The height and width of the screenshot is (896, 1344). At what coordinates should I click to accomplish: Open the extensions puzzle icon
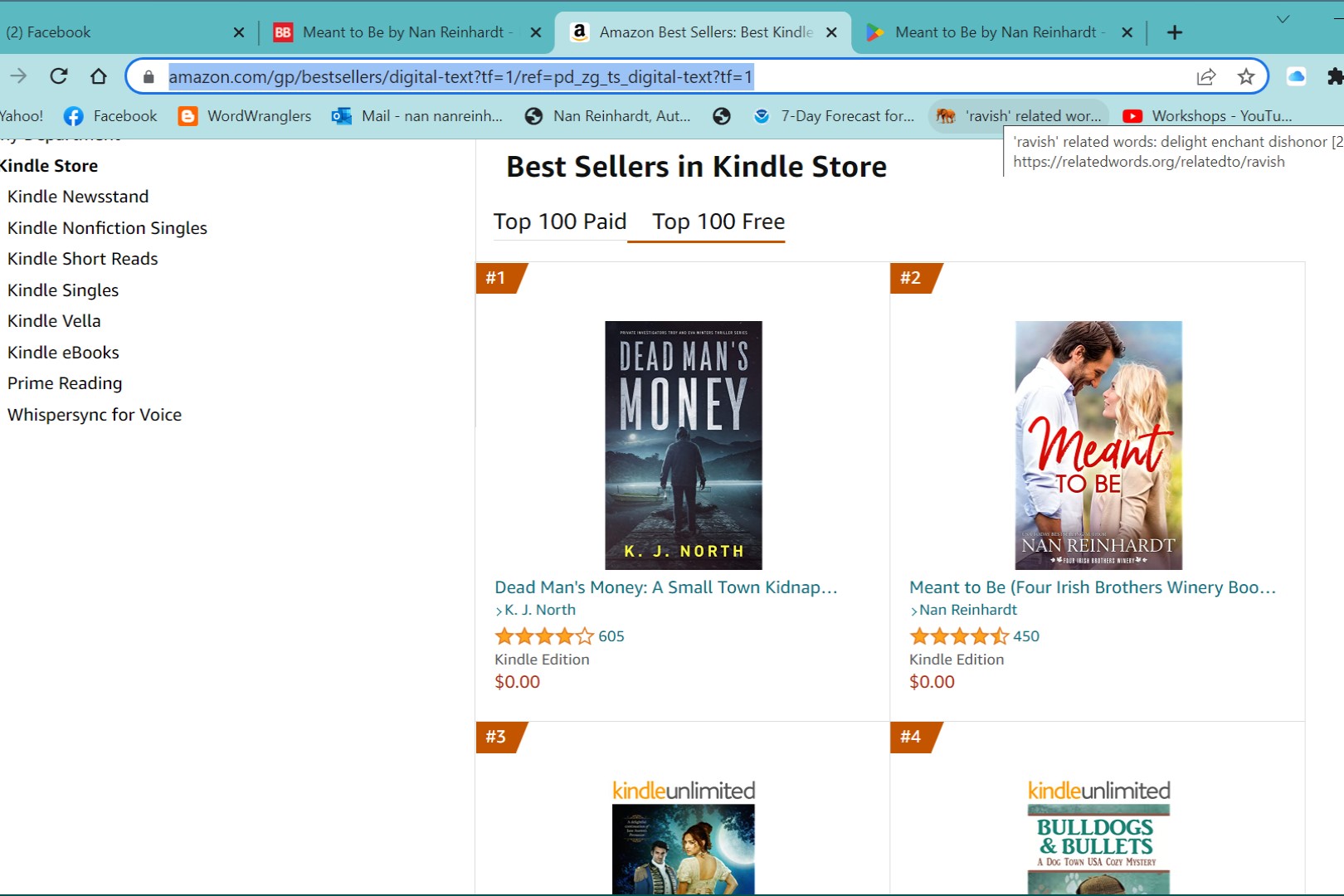1334,77
